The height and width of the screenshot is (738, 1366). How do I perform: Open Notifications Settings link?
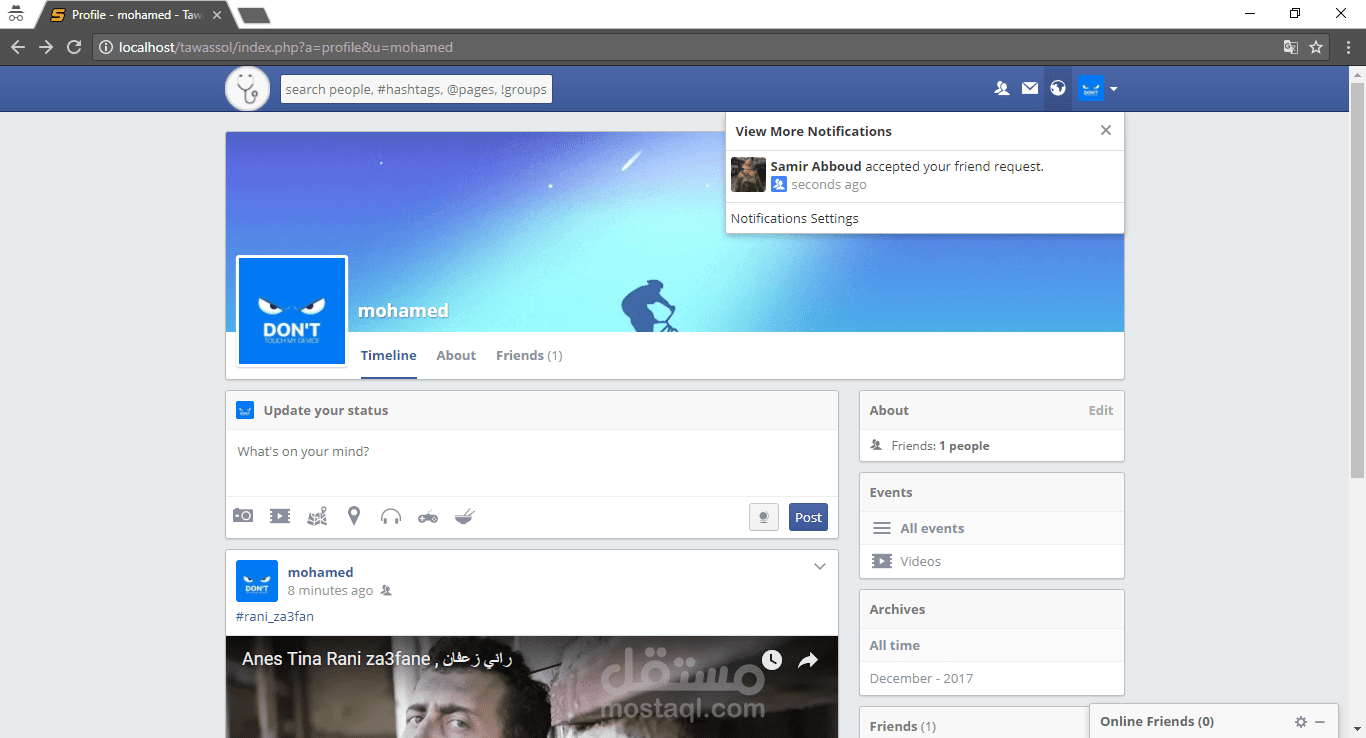click(794, 218)
